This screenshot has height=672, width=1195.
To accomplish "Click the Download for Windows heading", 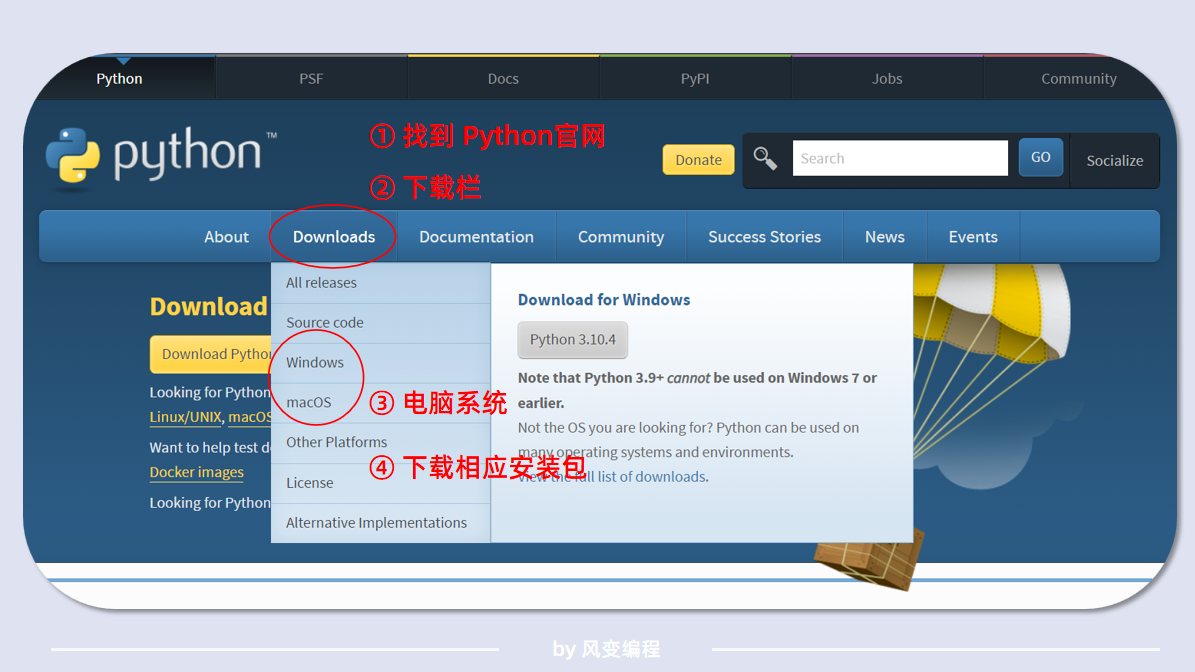I will (x=604, y=300).
